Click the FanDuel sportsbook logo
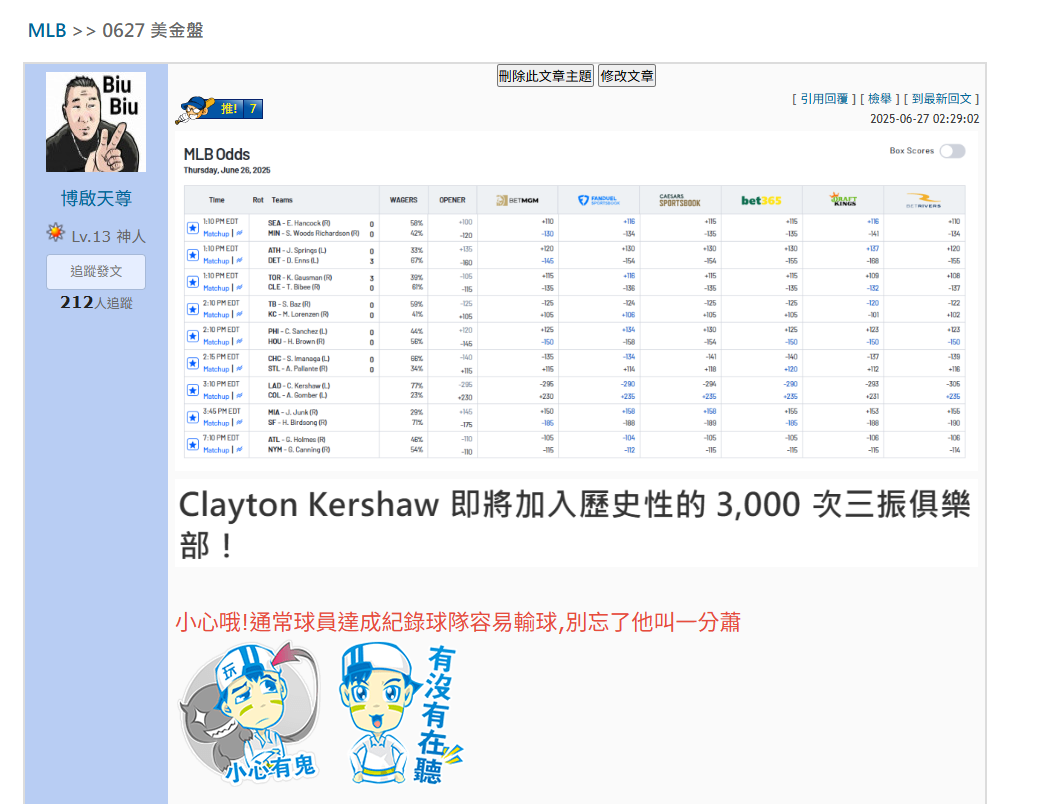Screen dimensions: 1042x804 tap(599, 200)
